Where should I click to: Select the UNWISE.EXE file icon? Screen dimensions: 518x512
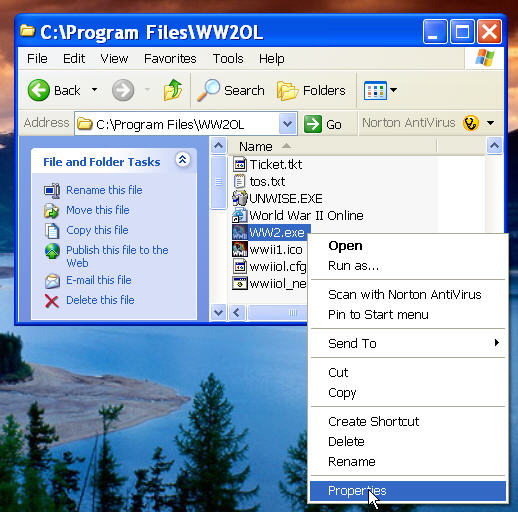point(240,198)
